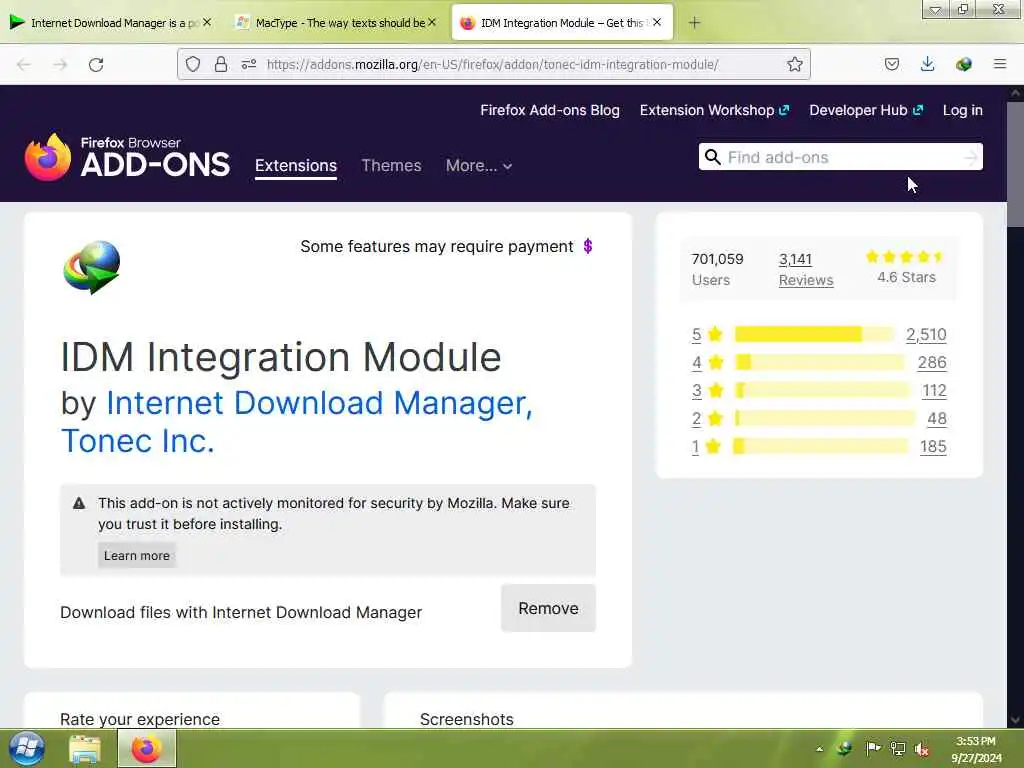Open the Extensions navigation item
Screen dimensions: 1024x768
pos(296,166)
